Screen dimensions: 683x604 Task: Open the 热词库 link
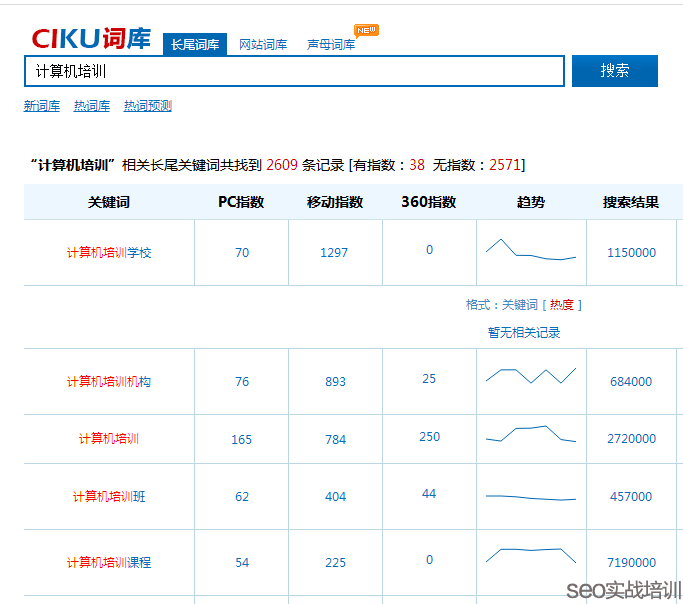(92, 106)
